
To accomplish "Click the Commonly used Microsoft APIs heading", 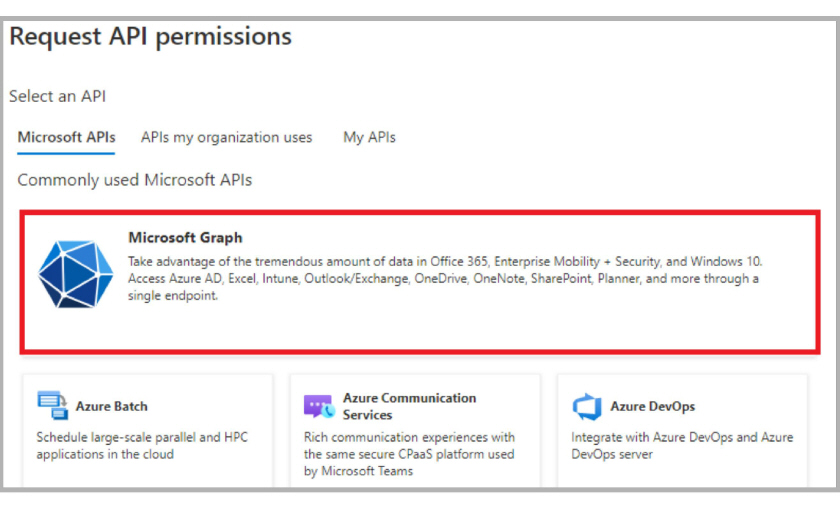I will [x=134, y=179].
